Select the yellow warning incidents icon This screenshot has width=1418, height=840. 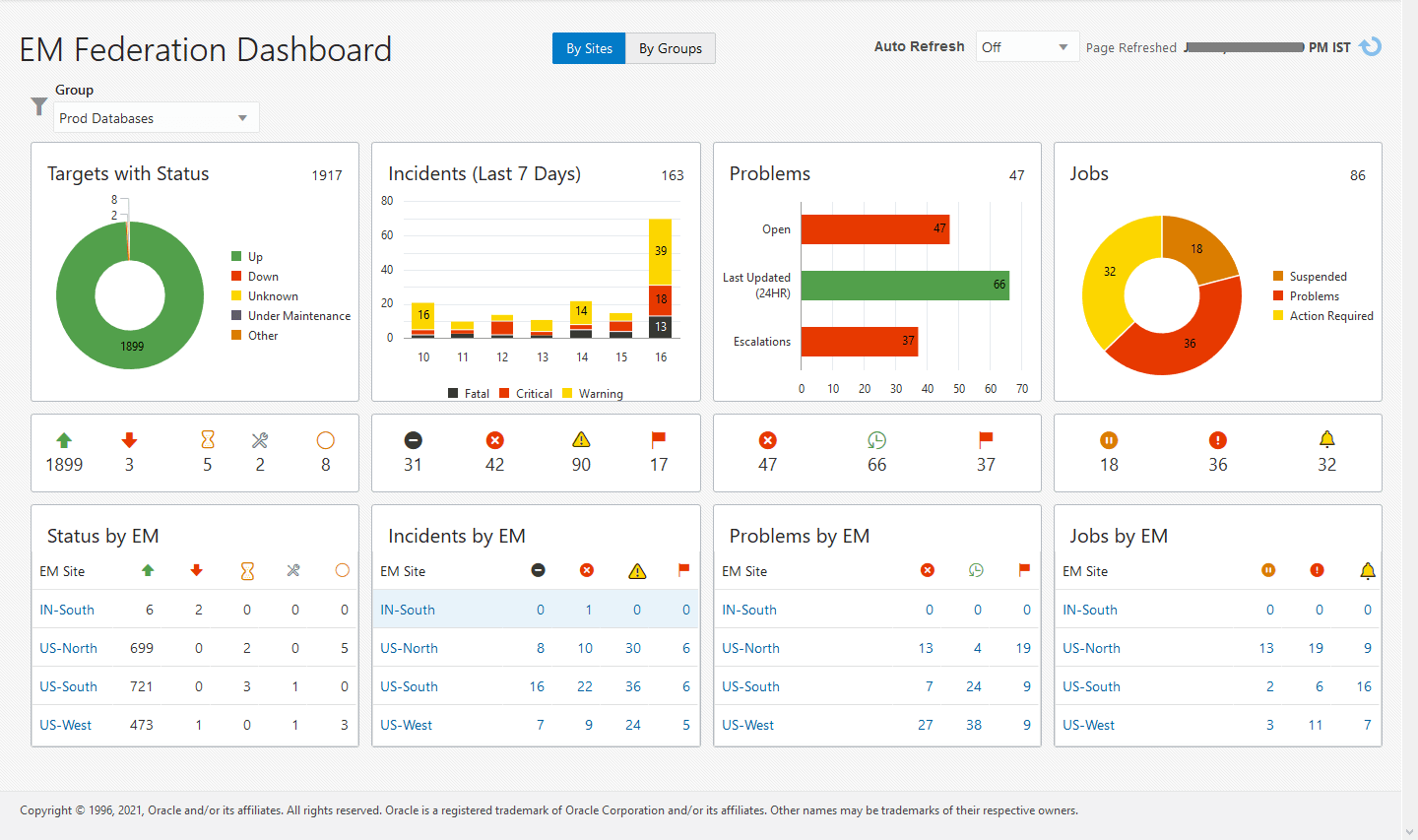pyautogui.click(x=581, y=440)
